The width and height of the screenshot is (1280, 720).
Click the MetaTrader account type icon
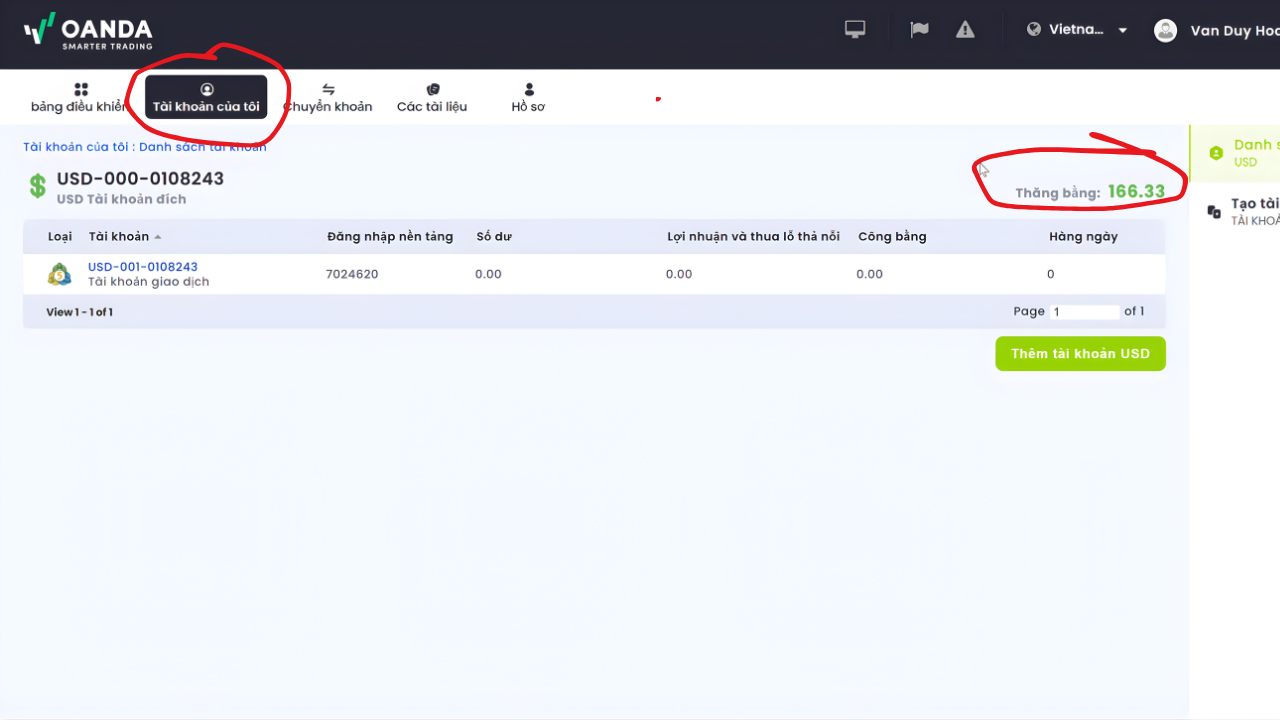click(x=60, y=274)
